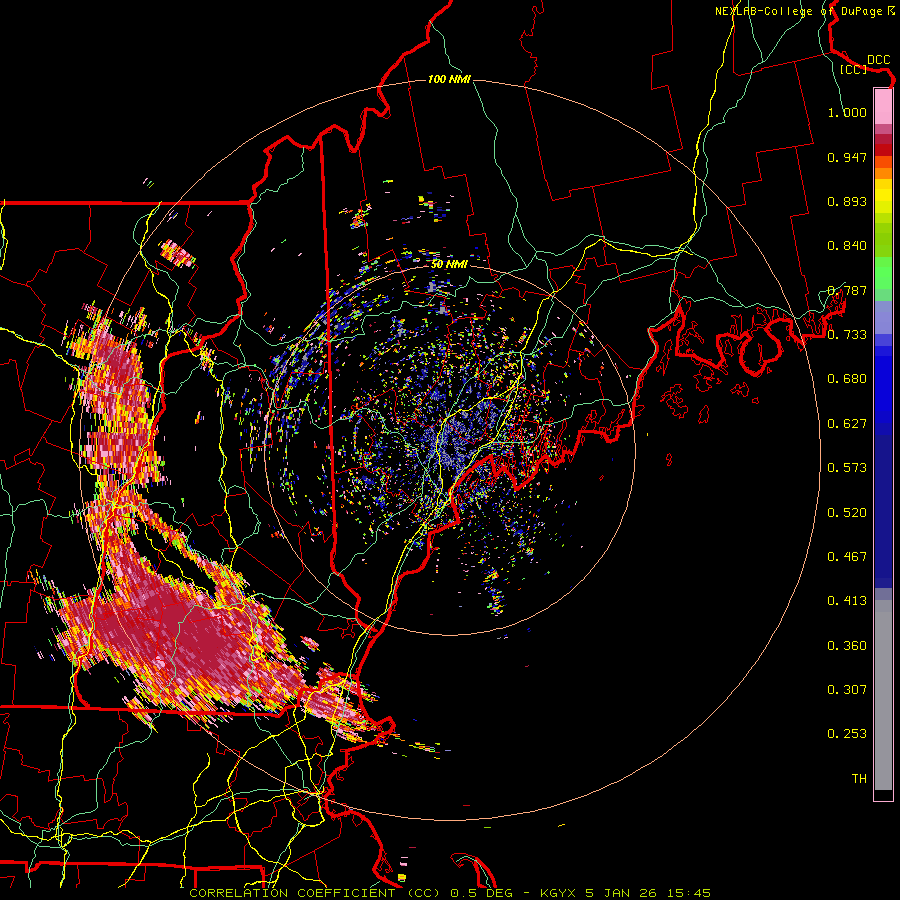The width and height of the screenshot is (900, 900).
Task: Click the DCC product label
Action: [878, 60]
